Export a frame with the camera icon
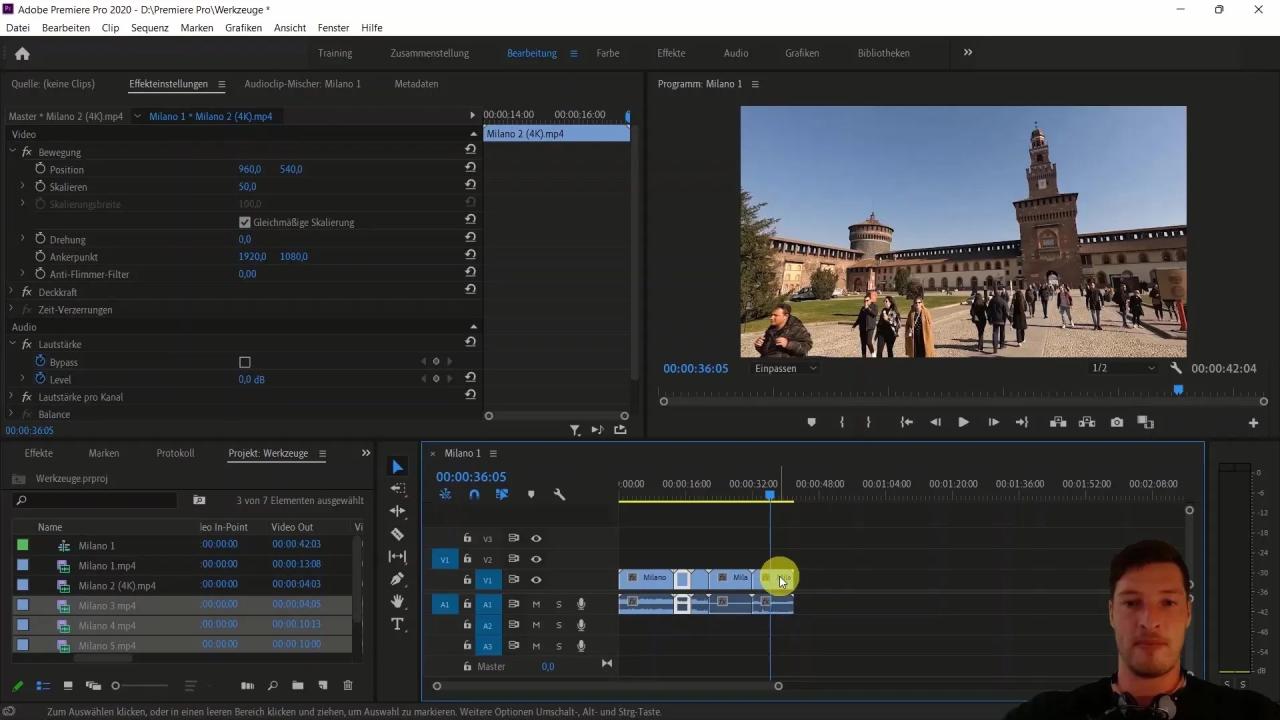This screenshot has width=1280, height=720. (1117, 422)
